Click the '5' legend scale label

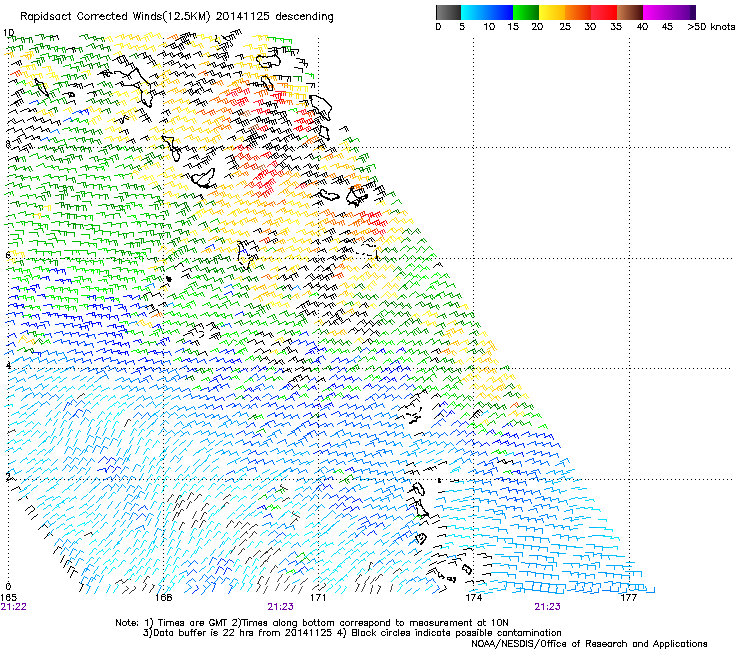[x=462, y=27]
